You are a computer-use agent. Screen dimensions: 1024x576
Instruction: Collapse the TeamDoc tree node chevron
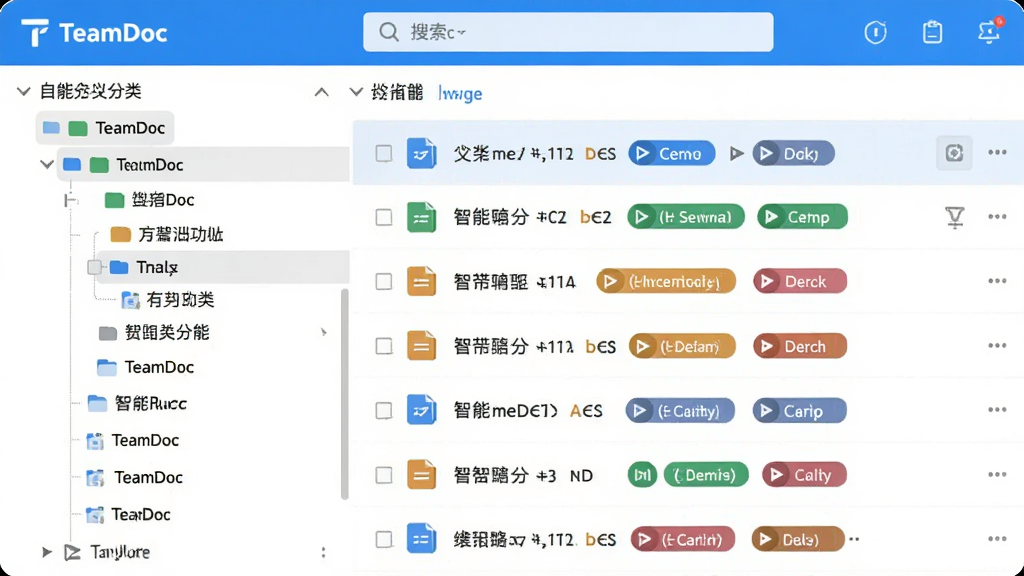[46, 164]
